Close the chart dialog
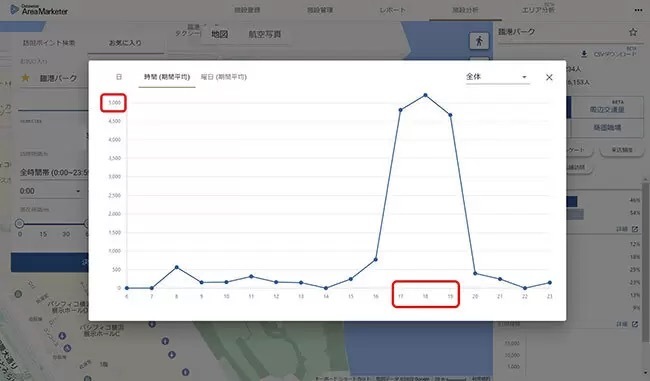650x381 pixels. (549, 77)
